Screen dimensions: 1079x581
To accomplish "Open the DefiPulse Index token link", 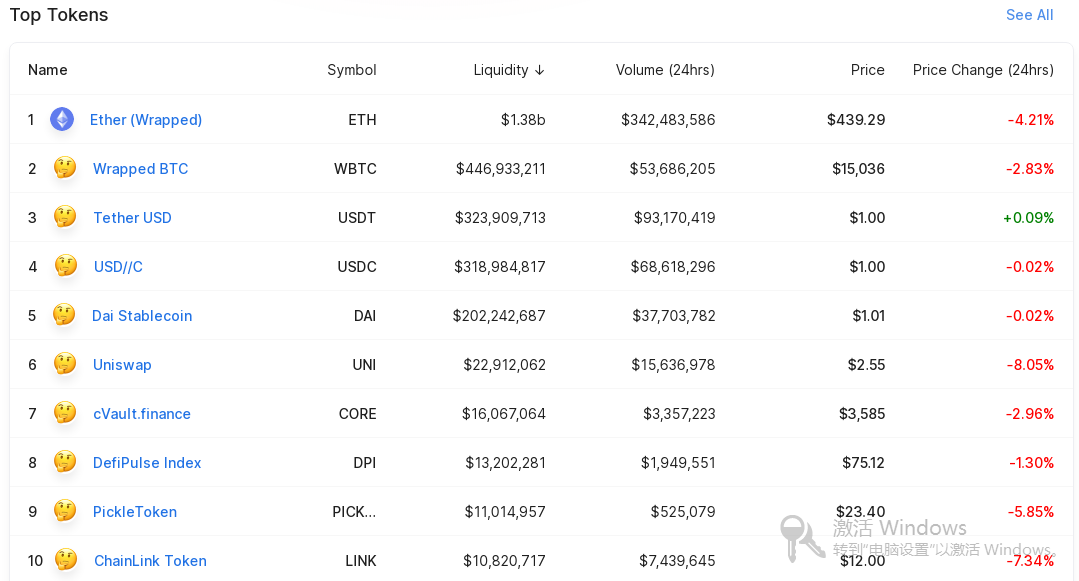I will pyautogui.click(x=147, y=463).
